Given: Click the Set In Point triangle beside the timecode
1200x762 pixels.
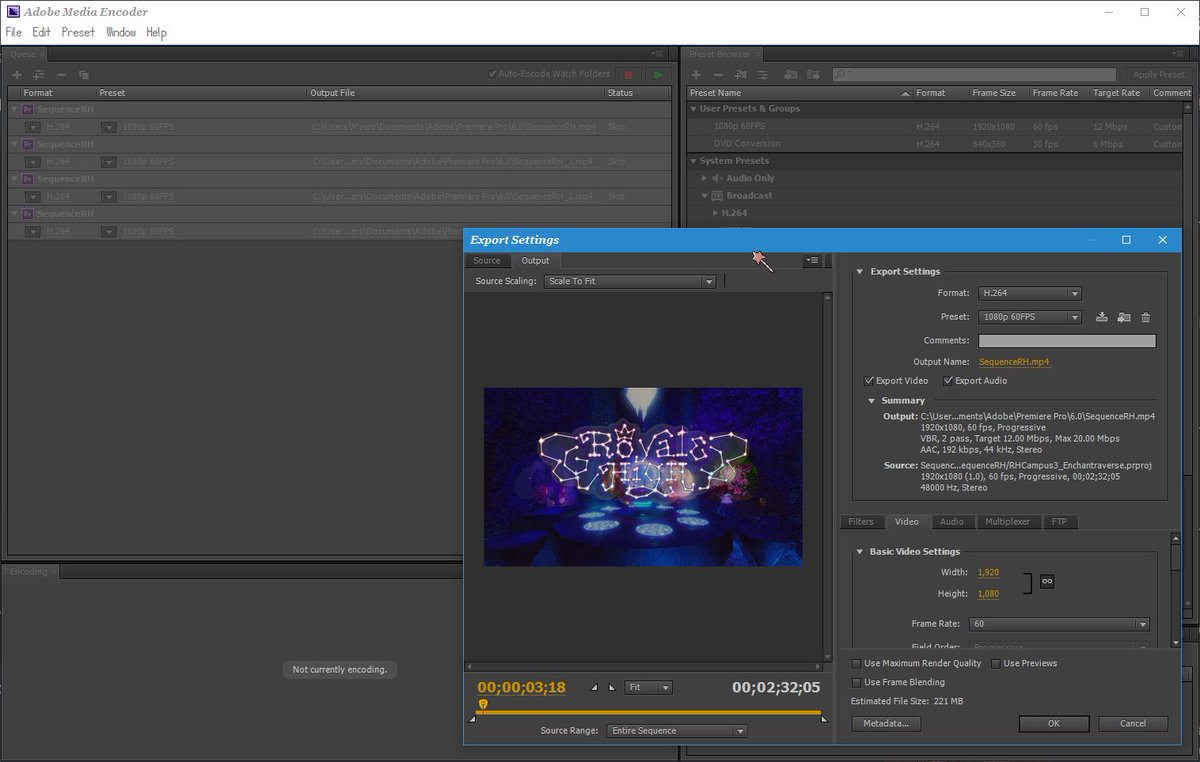Looking at the screenshot, I should pos(594,687).
